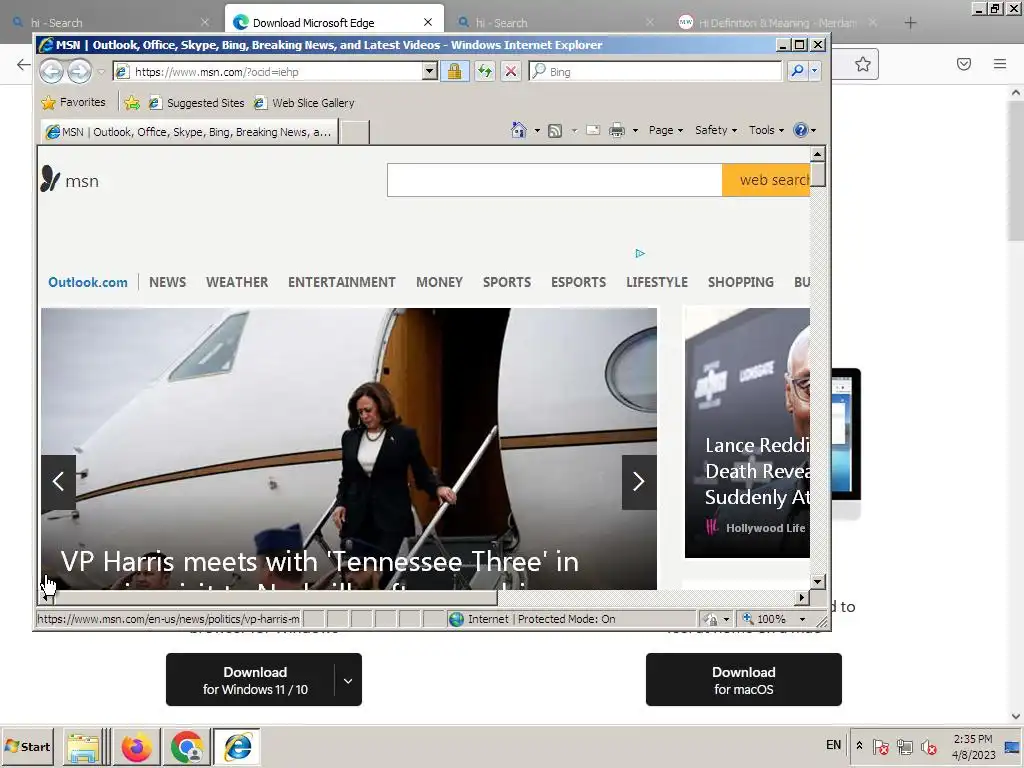Screen dimensions: 1024x768
Task: Click the Add to Favorites Bar star icon
Action: coord(132,103)
